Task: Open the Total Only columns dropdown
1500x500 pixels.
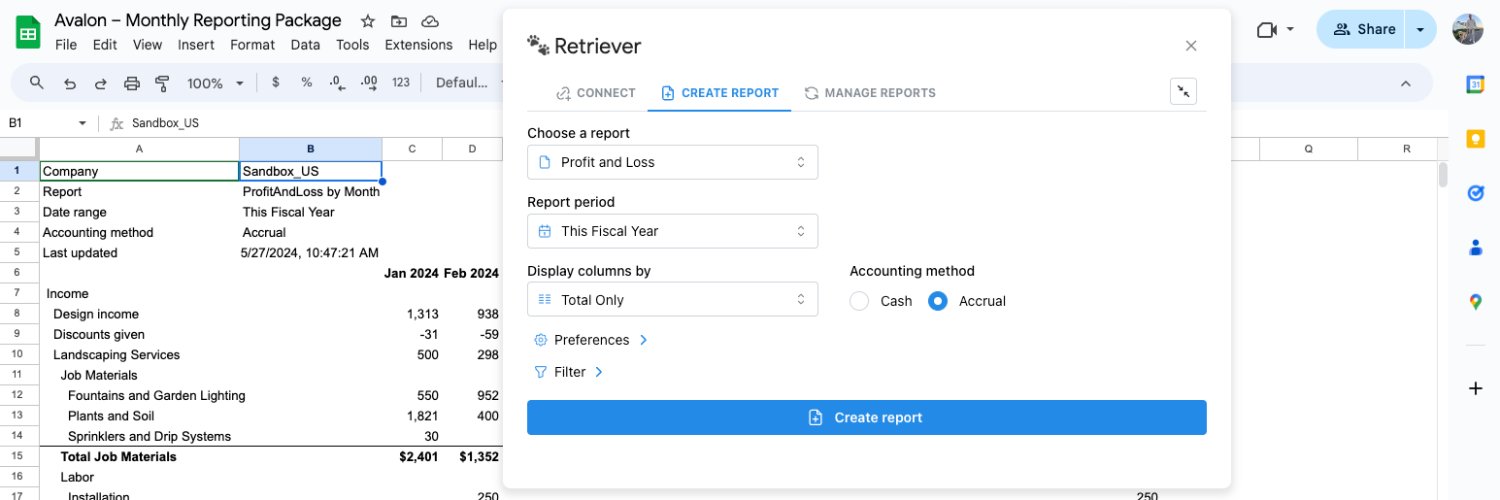Action: click(672, 299)
